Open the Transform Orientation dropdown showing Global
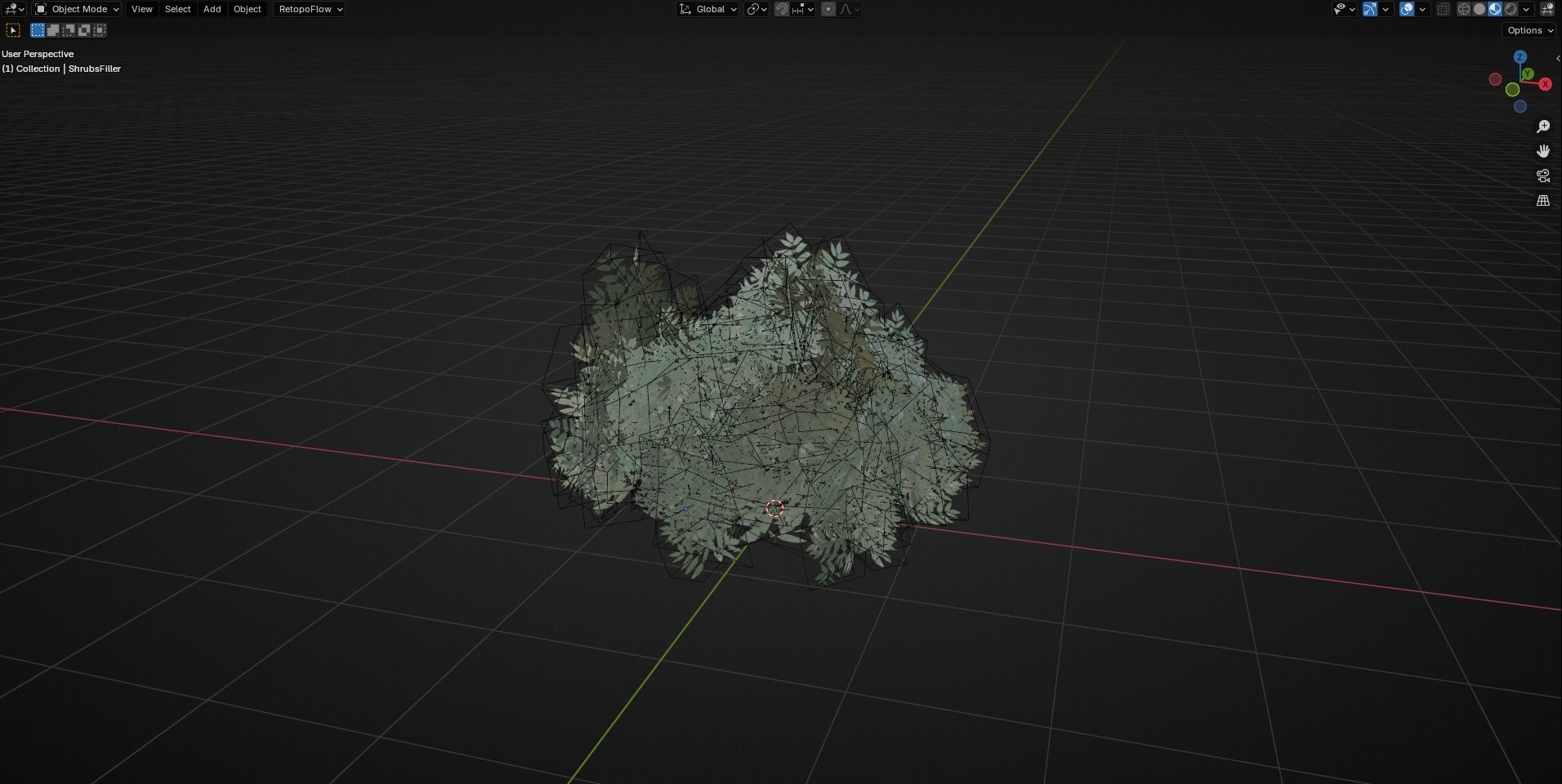Image resolution: width=1562 pixels, height=784 pixels. 707,9
